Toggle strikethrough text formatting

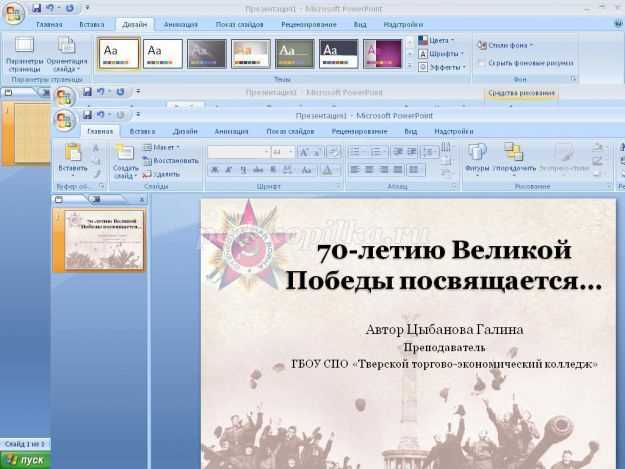(x=258, y=170)
